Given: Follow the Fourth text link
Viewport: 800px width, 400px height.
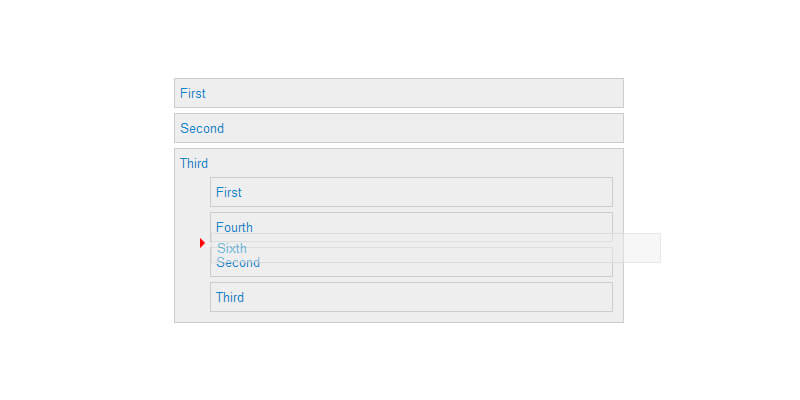Looking at the screenshot, I should click(234, 226).
